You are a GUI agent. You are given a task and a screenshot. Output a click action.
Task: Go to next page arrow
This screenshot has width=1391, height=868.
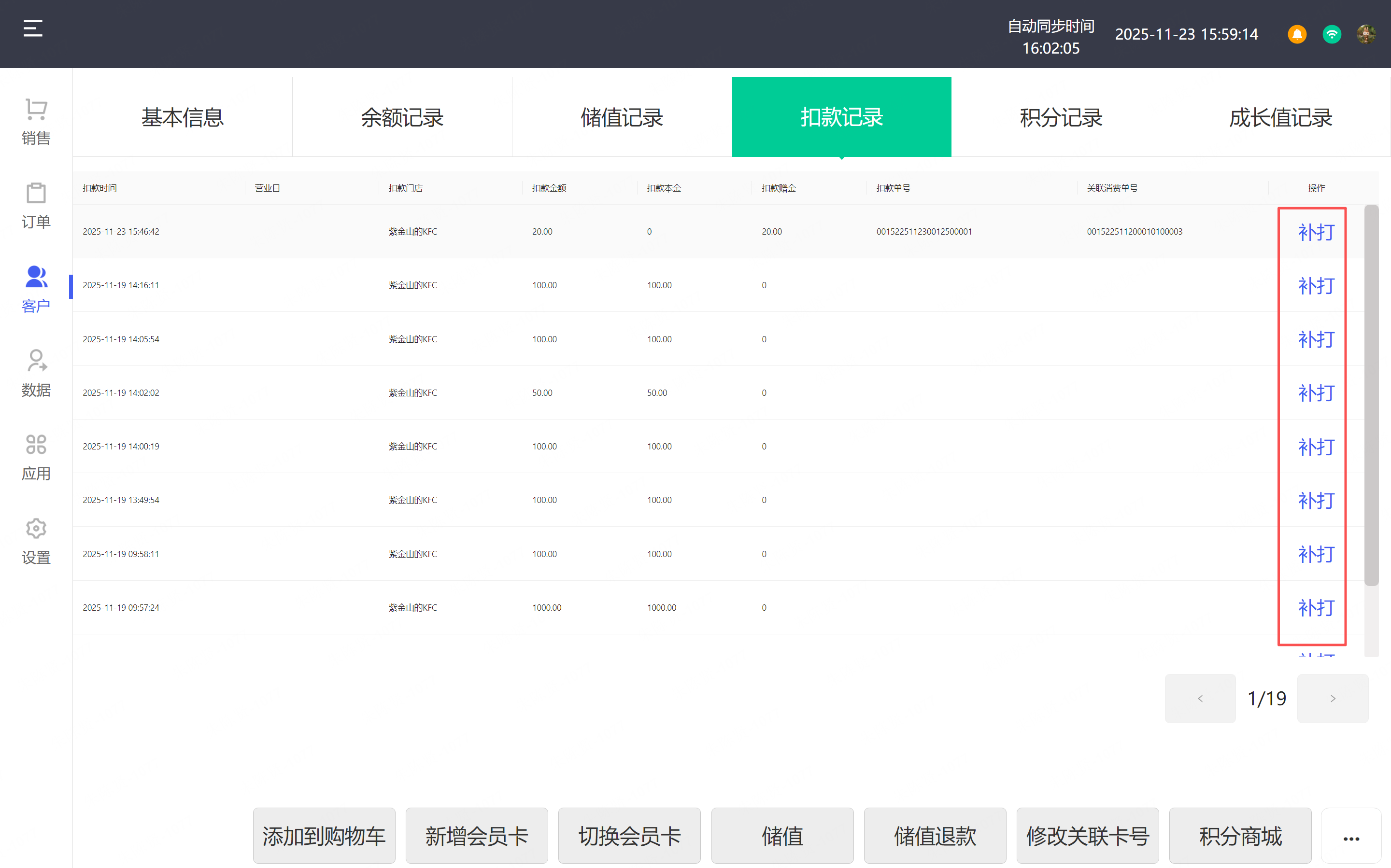pyautogui.click(x=1333, y=698)
